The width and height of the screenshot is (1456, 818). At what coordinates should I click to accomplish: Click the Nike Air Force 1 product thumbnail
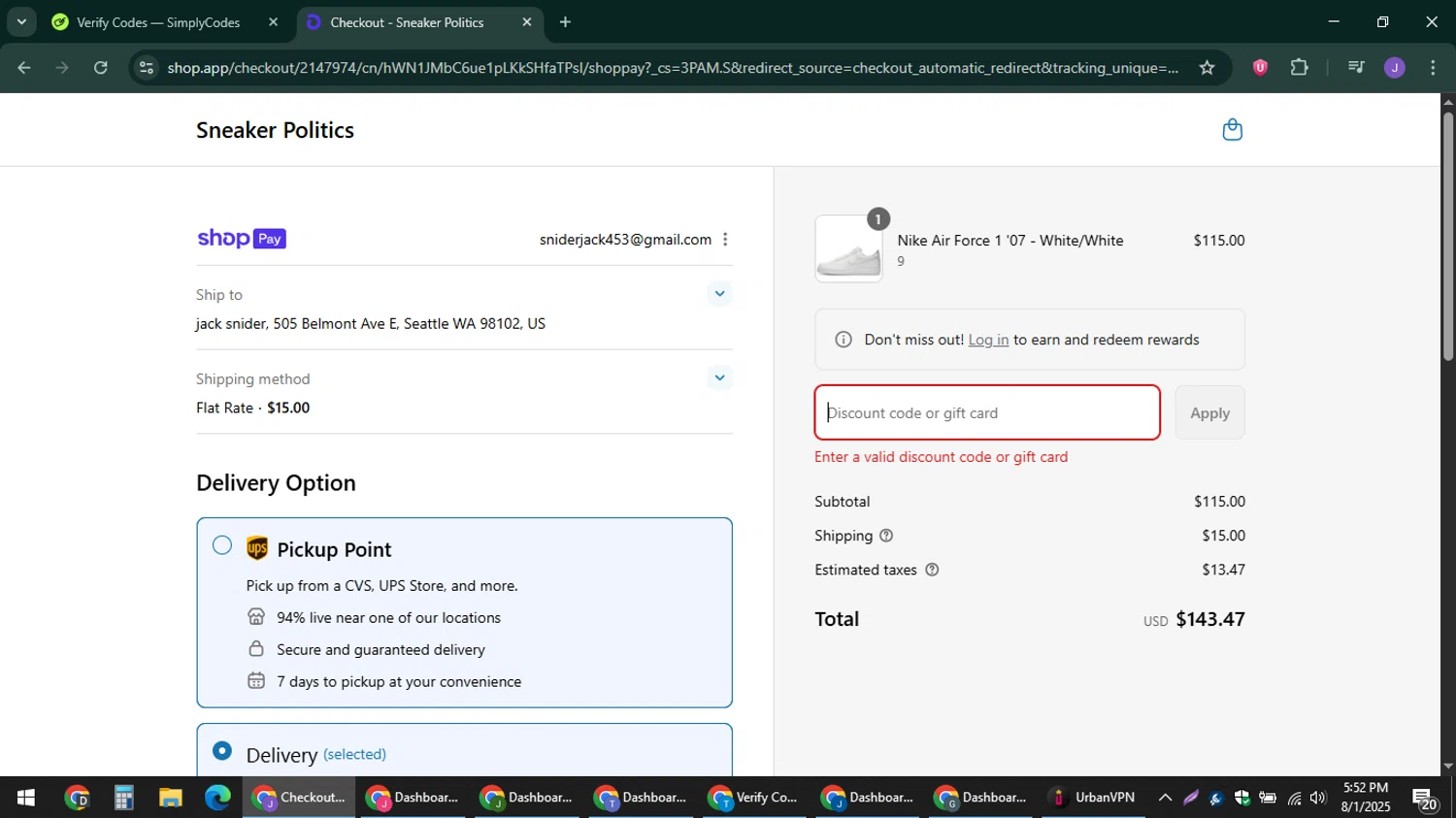point(848,249)
